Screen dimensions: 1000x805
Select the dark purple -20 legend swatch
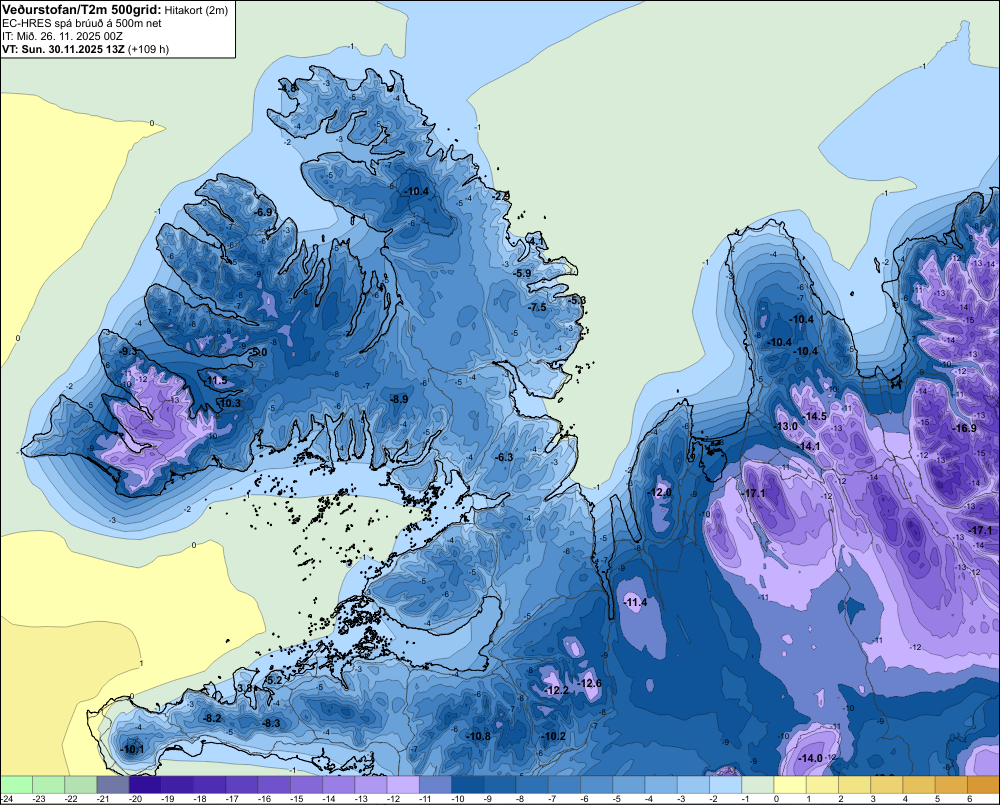(x=145, y=784)
